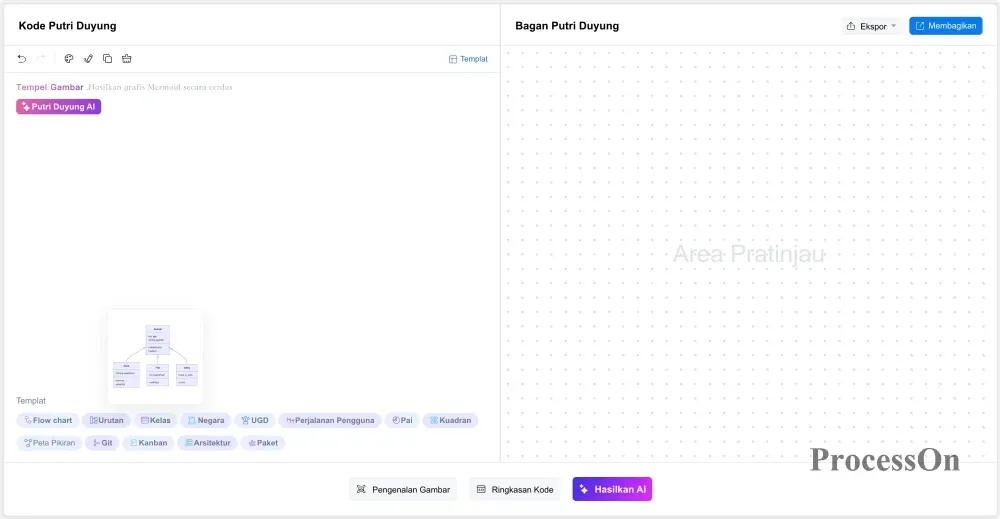Choose the Pai template chip
Viewport: 1000px width, 519px height.
(x=402, y=420)
